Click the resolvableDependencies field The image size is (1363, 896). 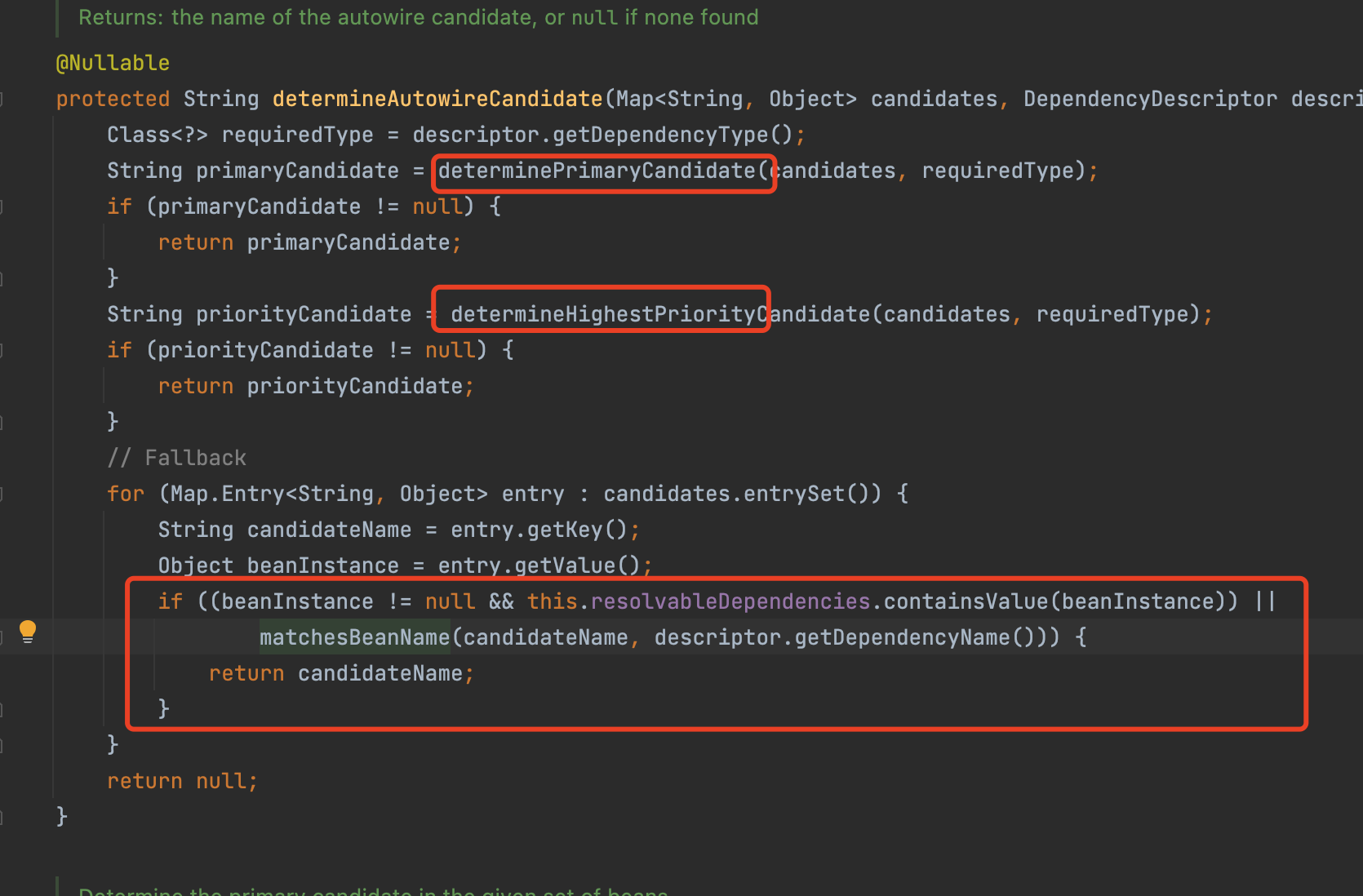click(730, 601)
